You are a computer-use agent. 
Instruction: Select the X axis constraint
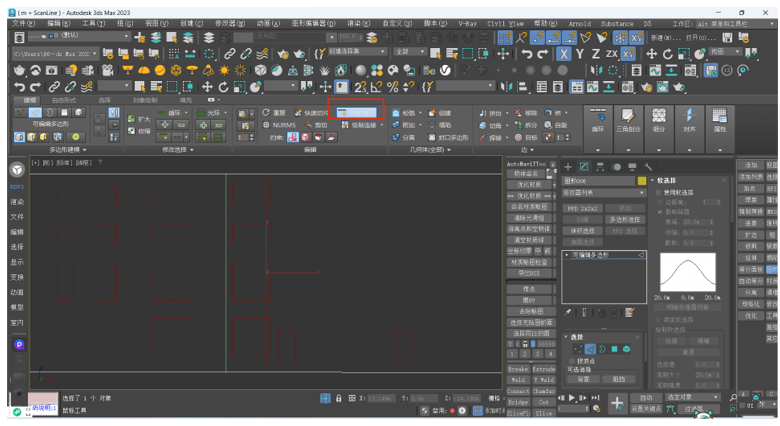coord(564,54)
